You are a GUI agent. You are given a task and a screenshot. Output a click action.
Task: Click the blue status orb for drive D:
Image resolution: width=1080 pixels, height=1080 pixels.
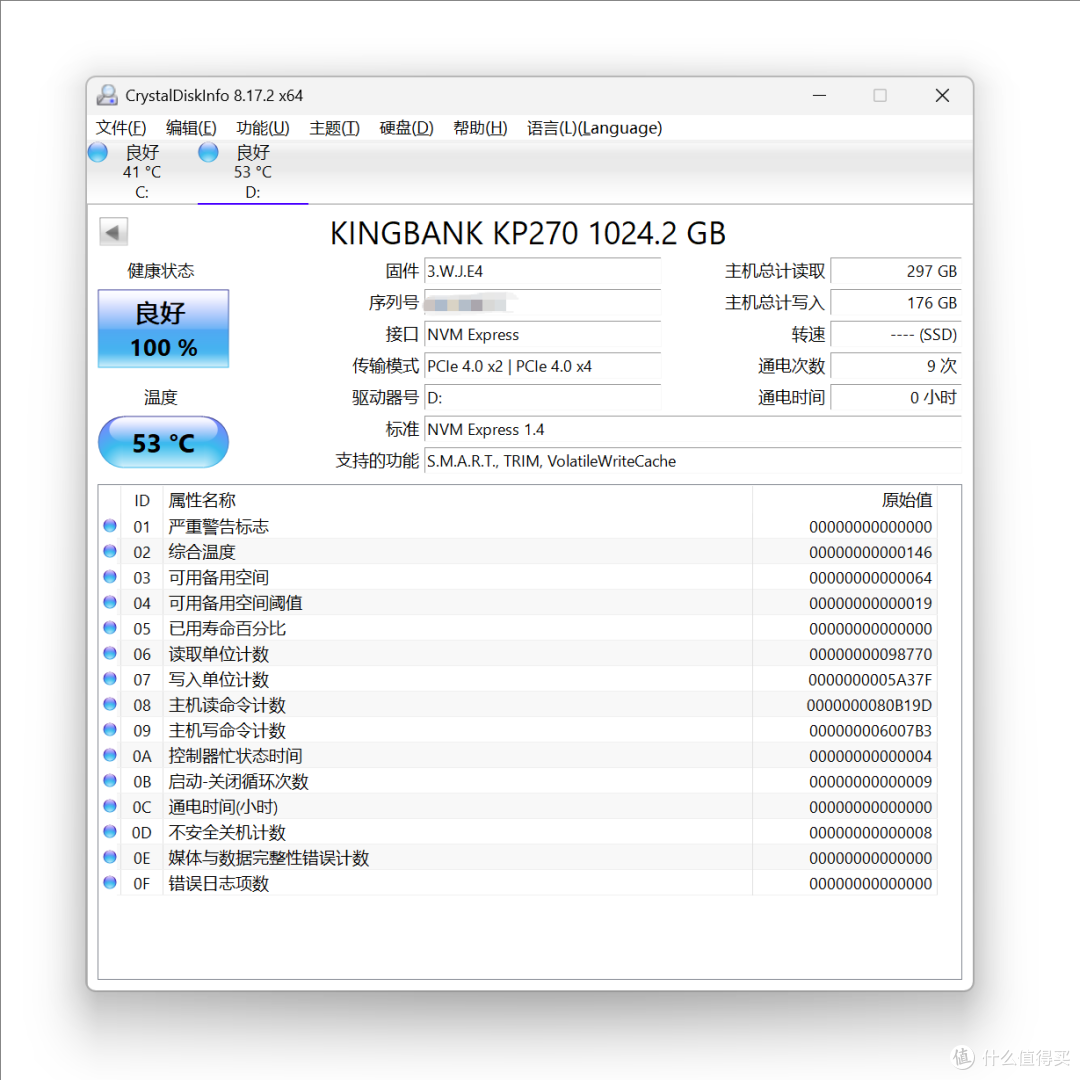(x=208, y=152)
